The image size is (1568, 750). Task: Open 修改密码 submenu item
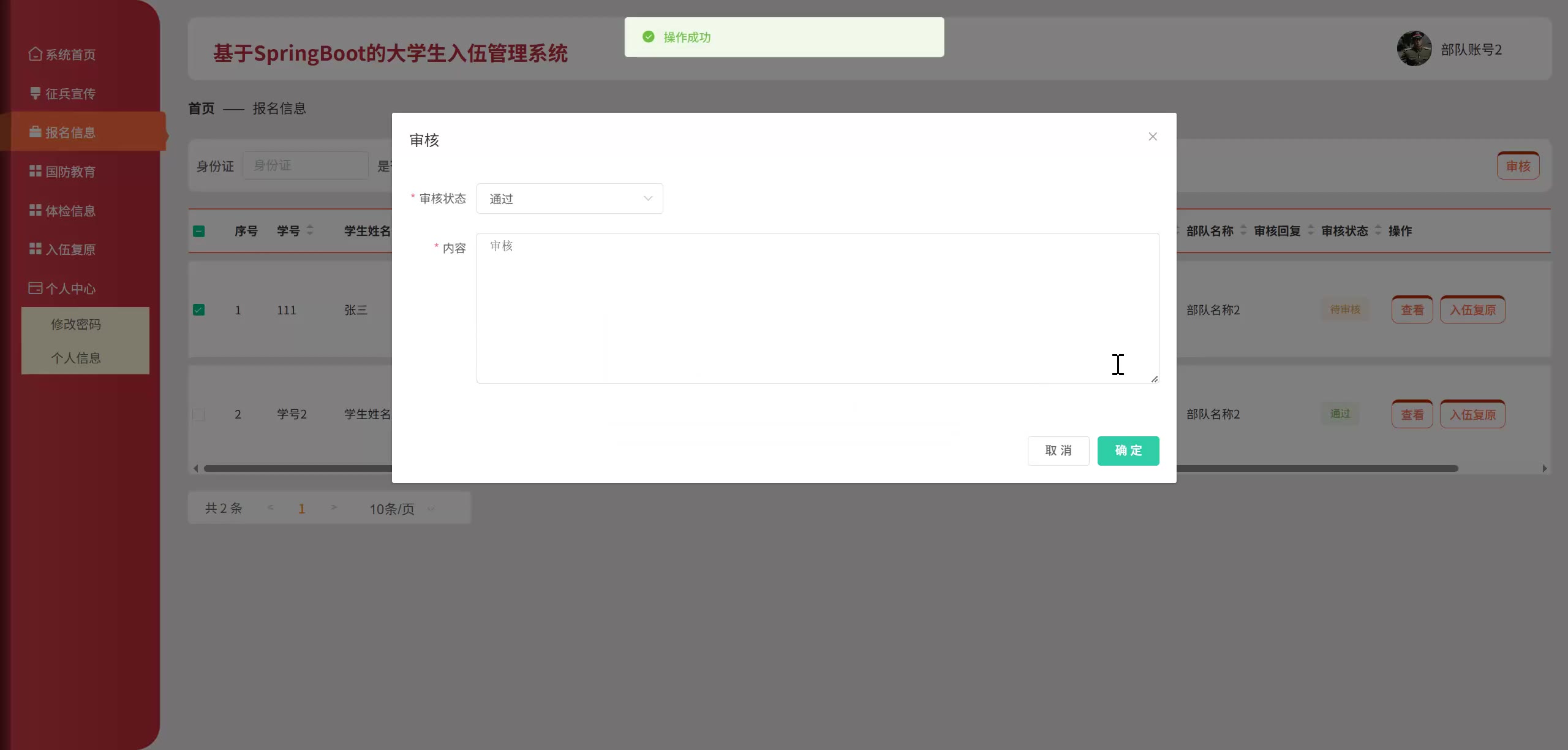[76, 324]
